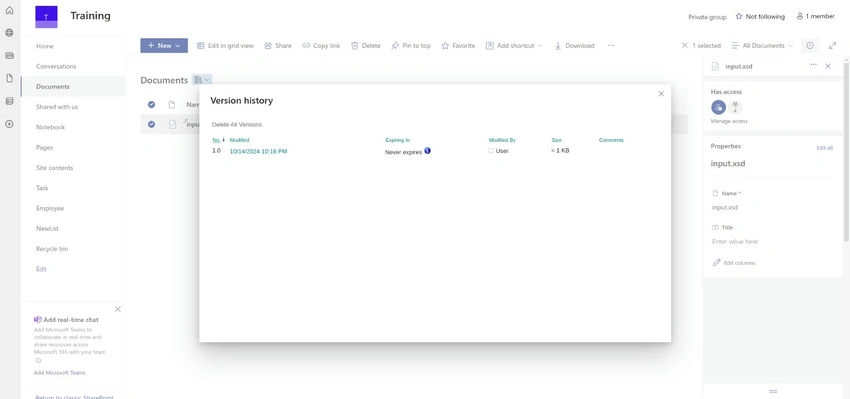Click Edit columns in details pane
Image resolution: width=850 pixels, height=399 pixels.
734,262
